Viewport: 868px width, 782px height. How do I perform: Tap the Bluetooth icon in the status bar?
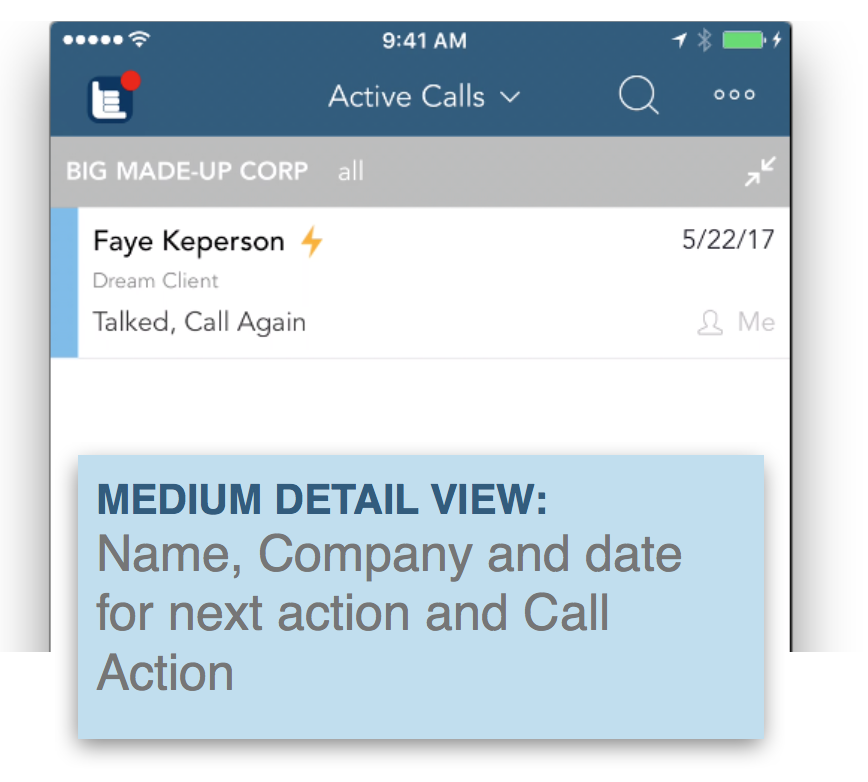point(707,40)
